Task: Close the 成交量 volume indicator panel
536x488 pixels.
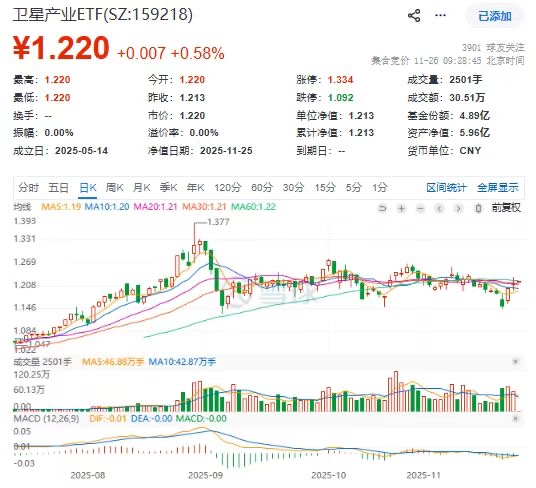Action: 515,362
